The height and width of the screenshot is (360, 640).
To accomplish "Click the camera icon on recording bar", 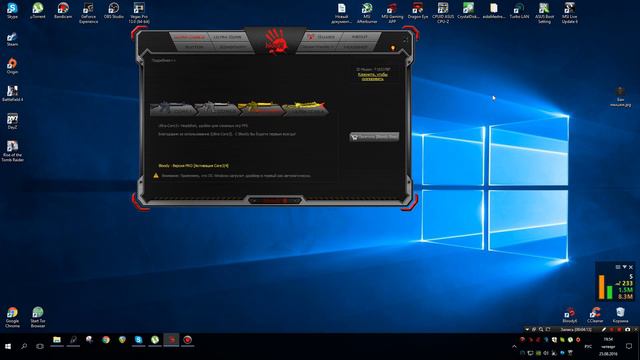I will [x=627, y=329].
